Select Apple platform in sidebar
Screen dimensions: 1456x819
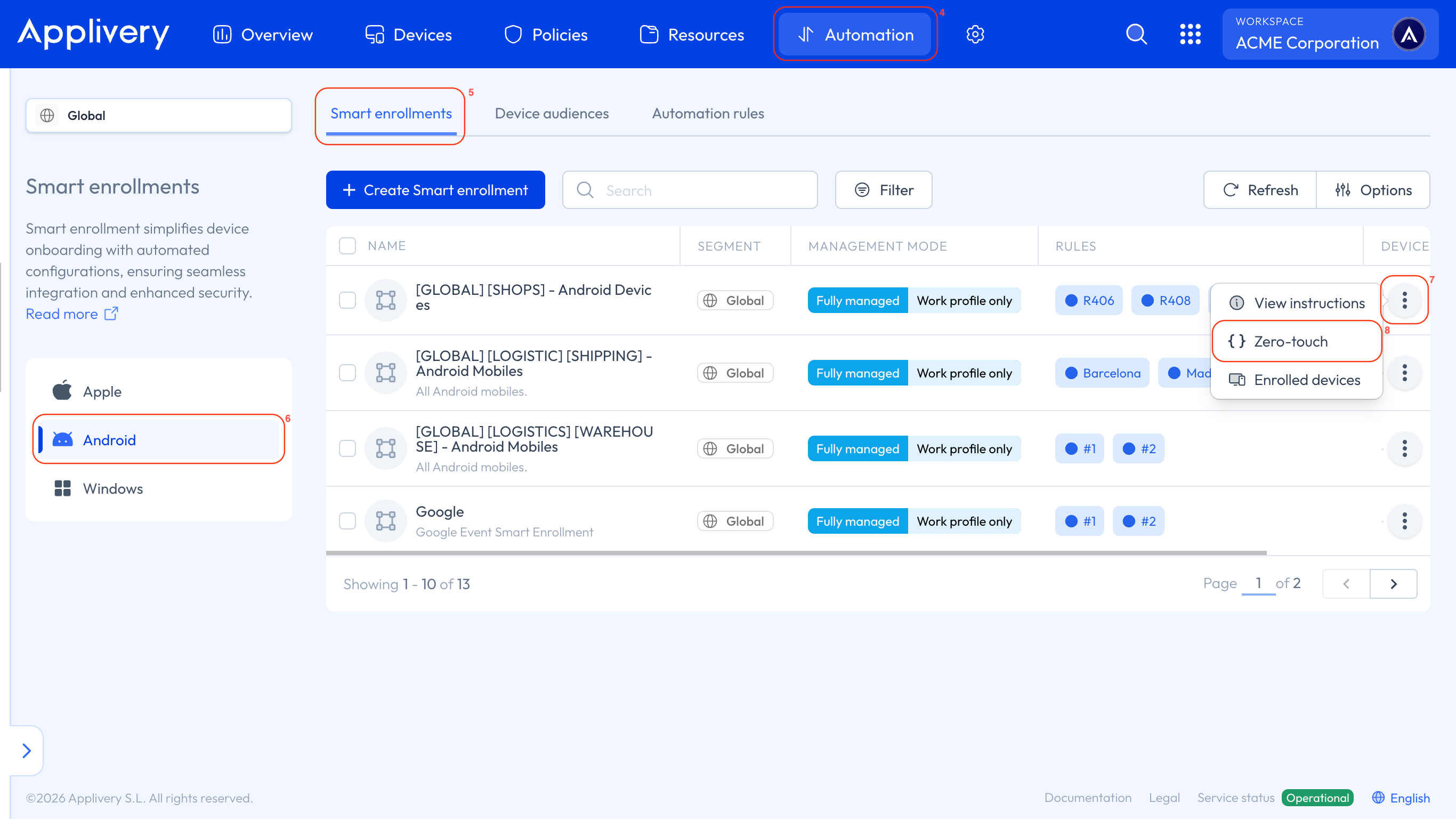tap(102, 391)
